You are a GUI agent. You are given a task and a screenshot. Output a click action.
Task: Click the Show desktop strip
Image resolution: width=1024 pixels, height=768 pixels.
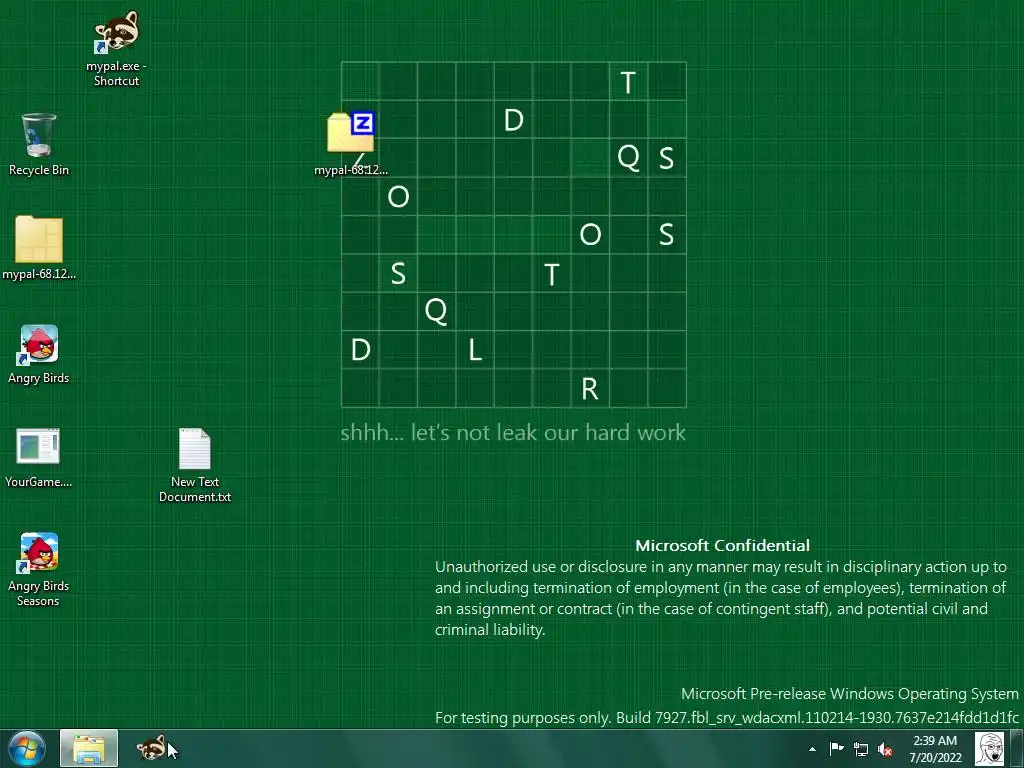pyautogui.click(x=1019, y=748)
